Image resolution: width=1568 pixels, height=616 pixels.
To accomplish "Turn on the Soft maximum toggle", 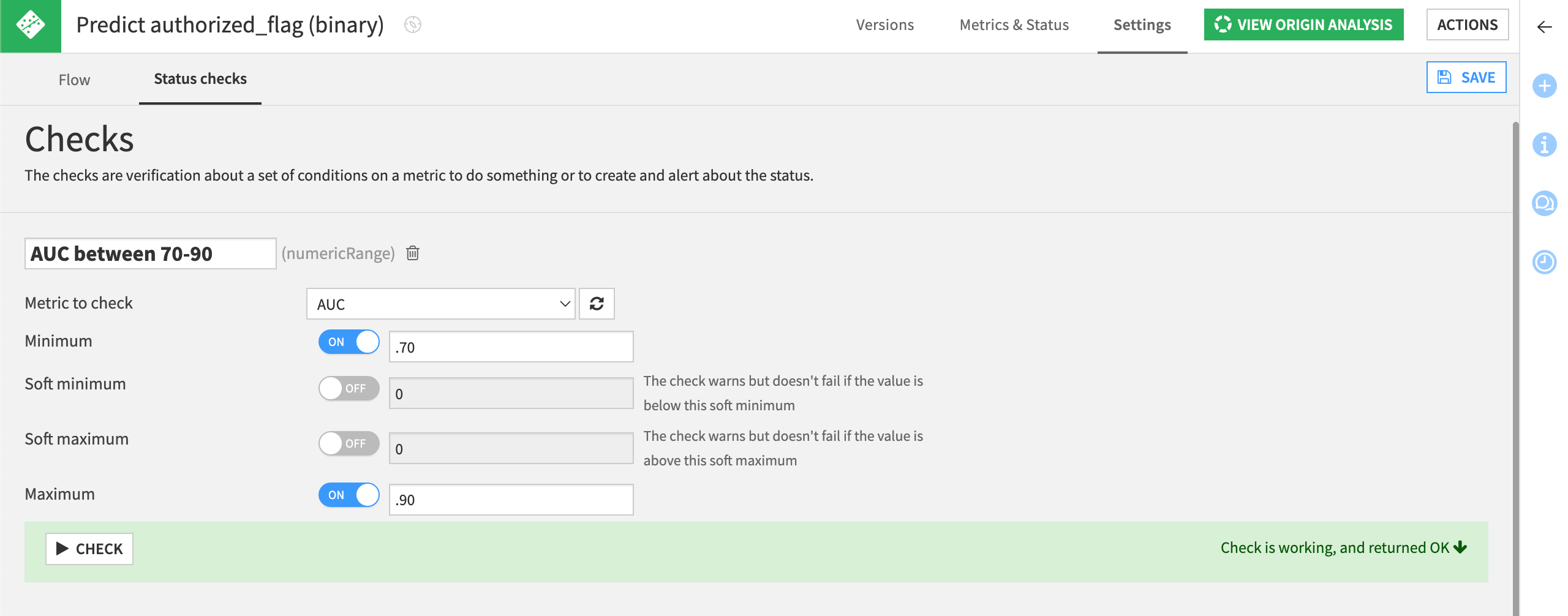I will pyautogui.click(x=349, y=443).
